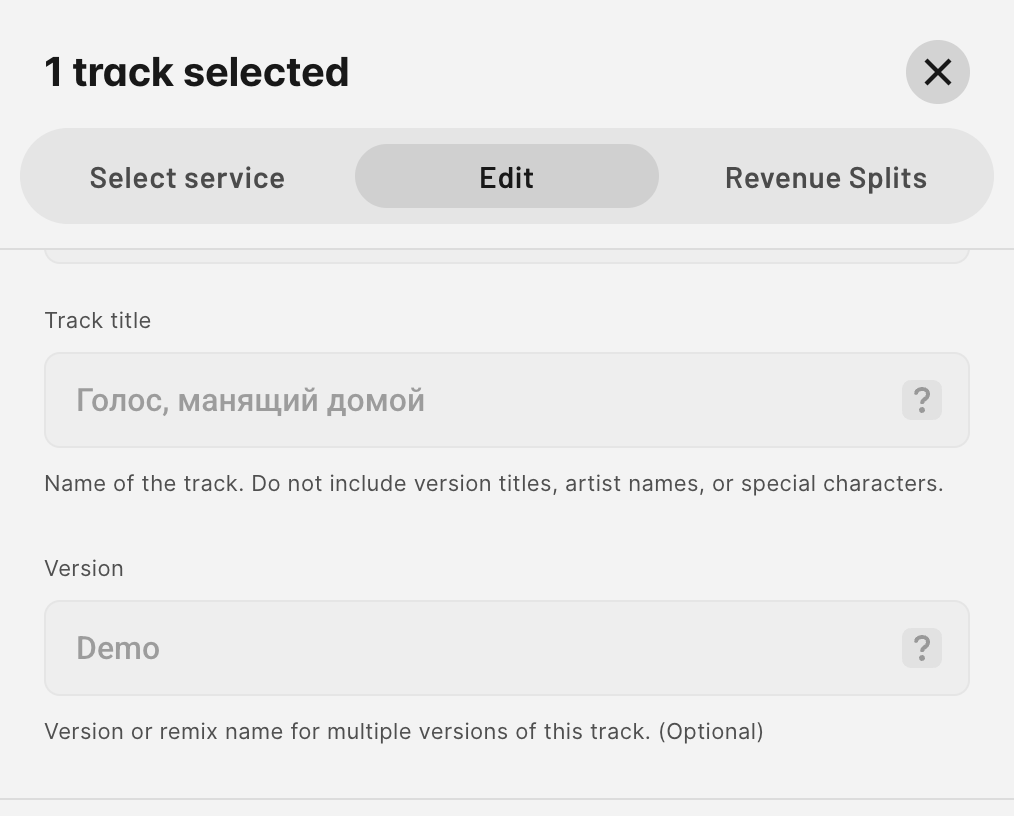The image size is (1014, 816).
Task: Click the "1 track selected" heading
Action: coord(197,72)
